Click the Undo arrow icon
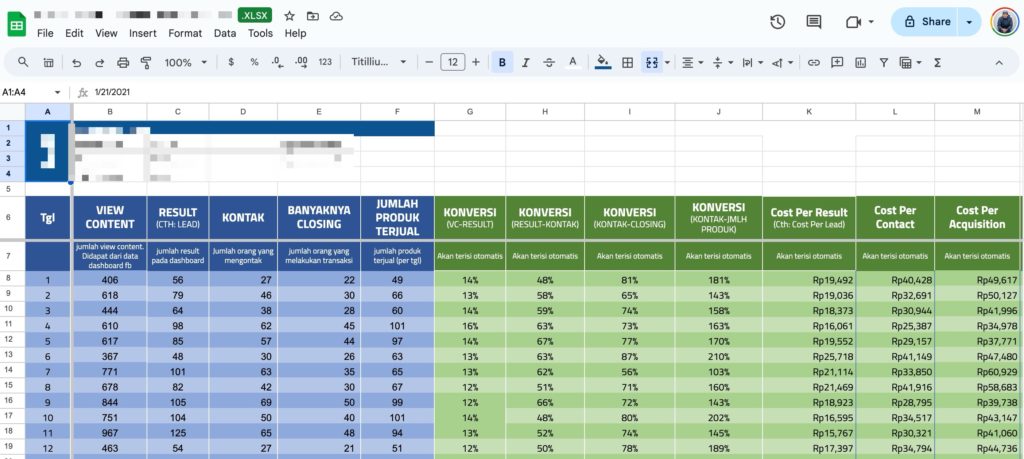 point(77,62)
